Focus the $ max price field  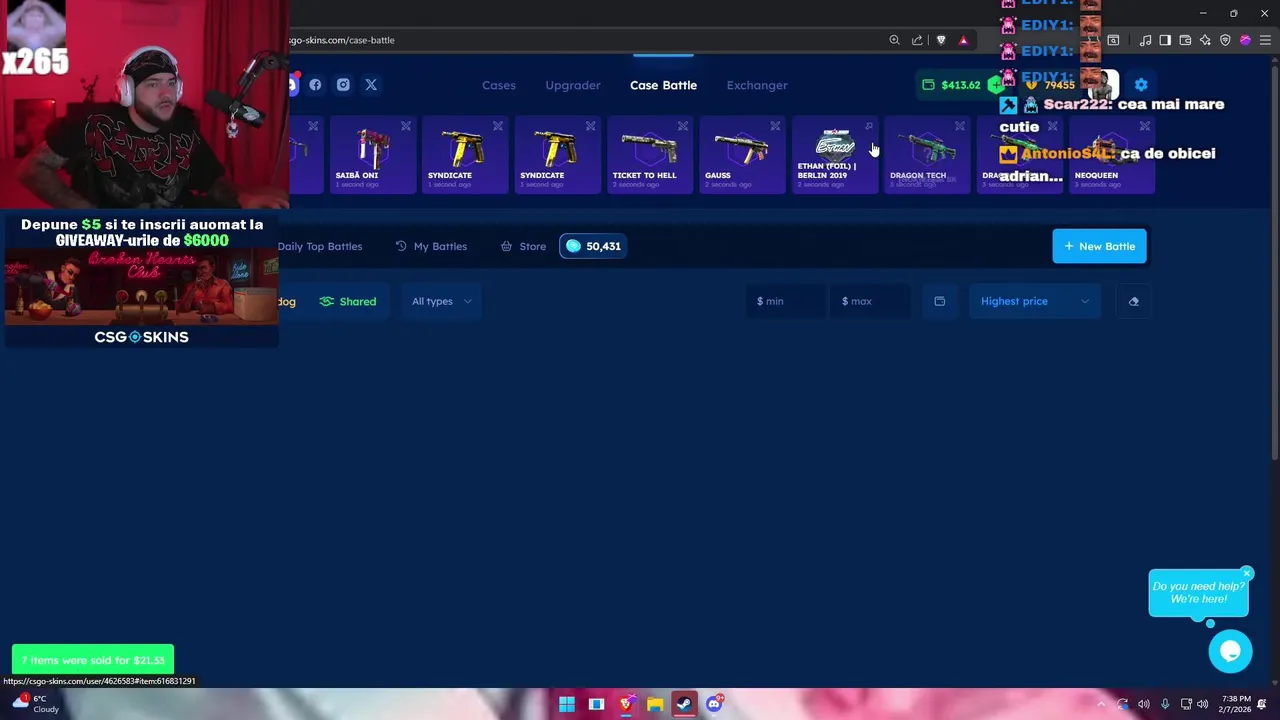tap(870, 301)
